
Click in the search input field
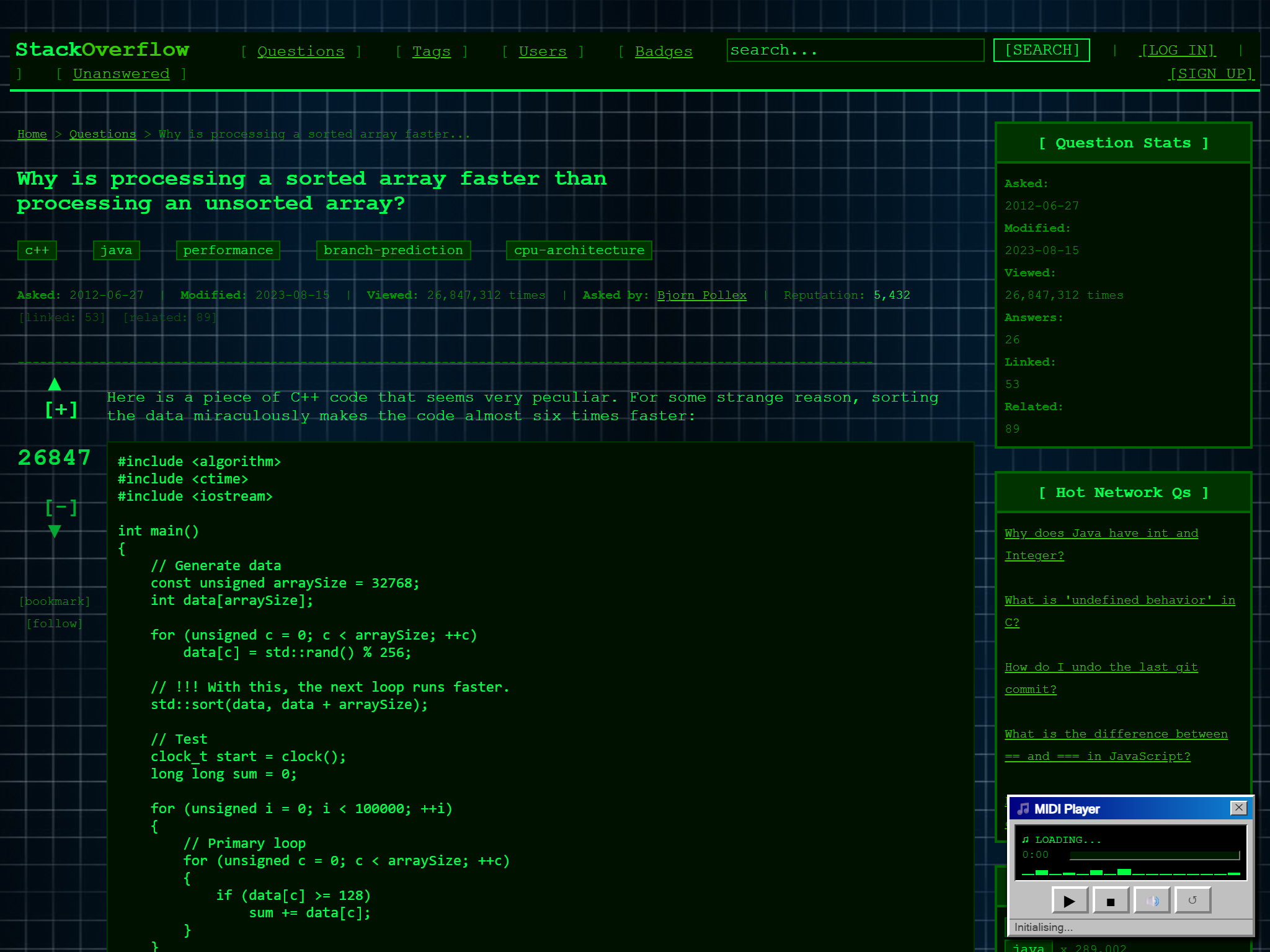click(855, 50)
